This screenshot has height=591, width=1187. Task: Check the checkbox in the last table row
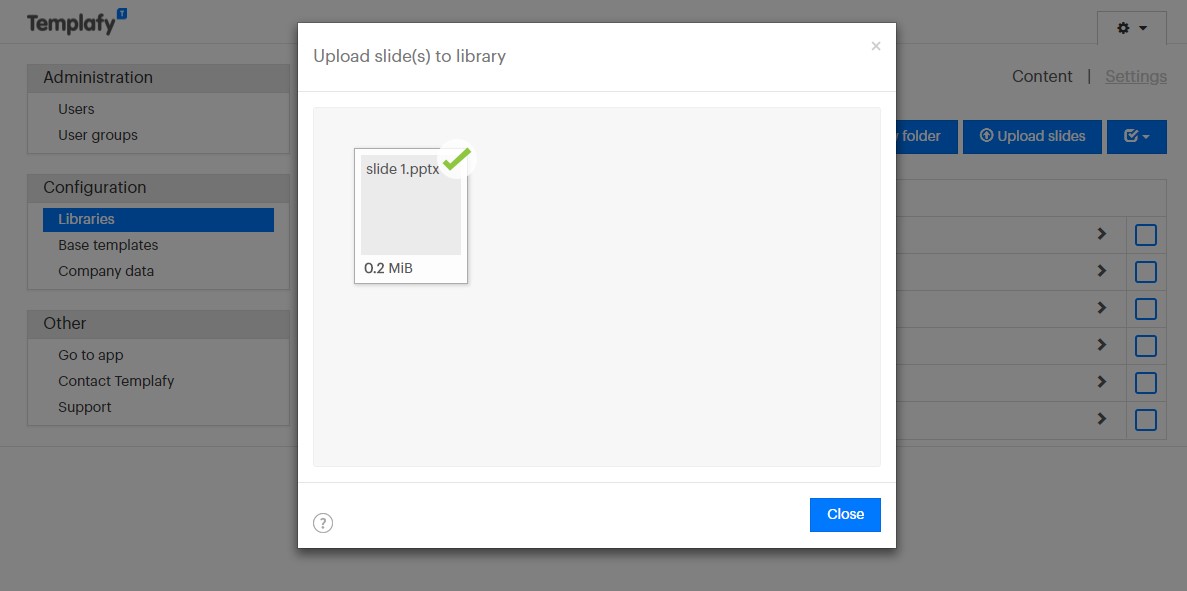[1145, 420]
